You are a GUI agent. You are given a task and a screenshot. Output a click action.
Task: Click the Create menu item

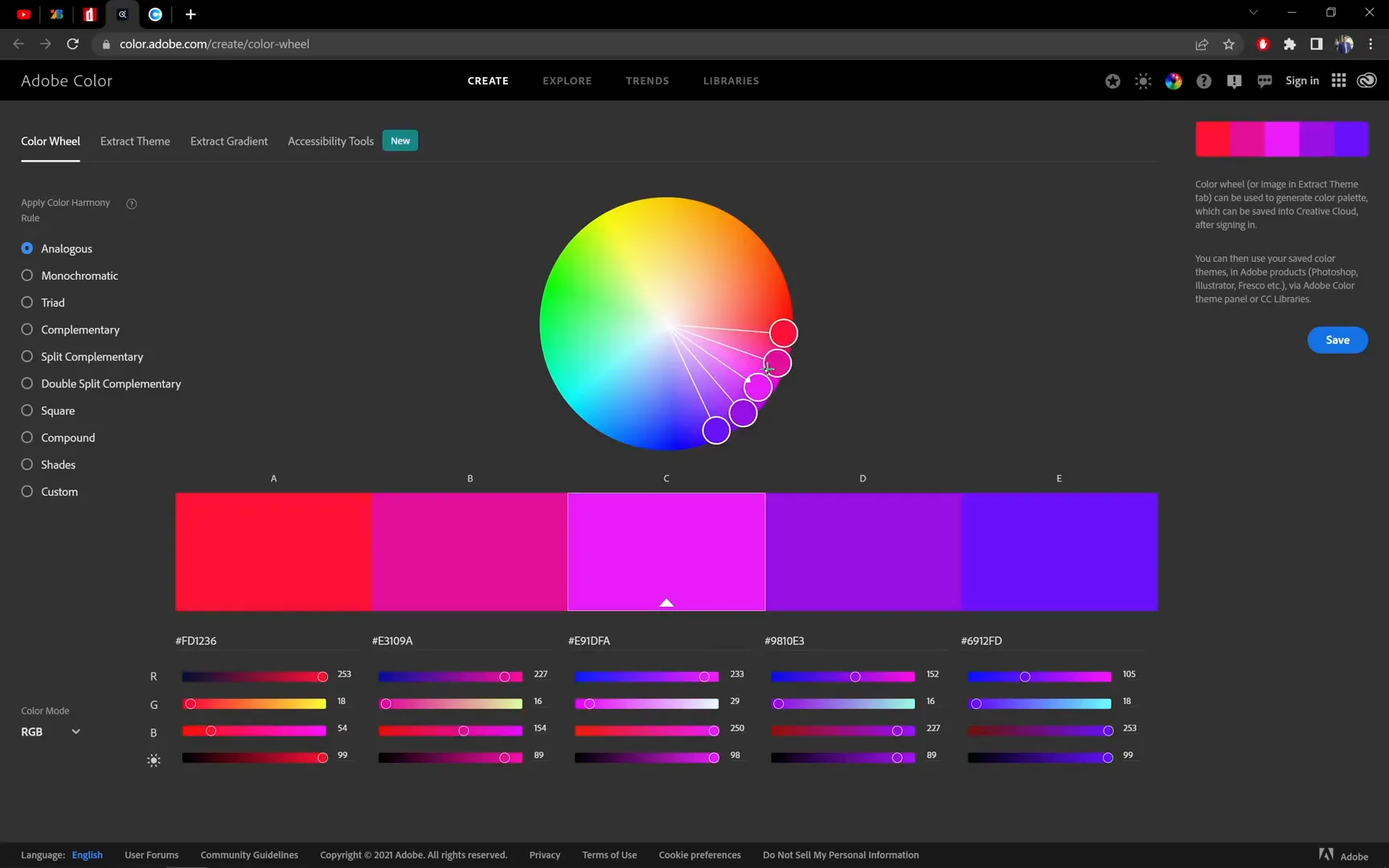tap(488, 81)
